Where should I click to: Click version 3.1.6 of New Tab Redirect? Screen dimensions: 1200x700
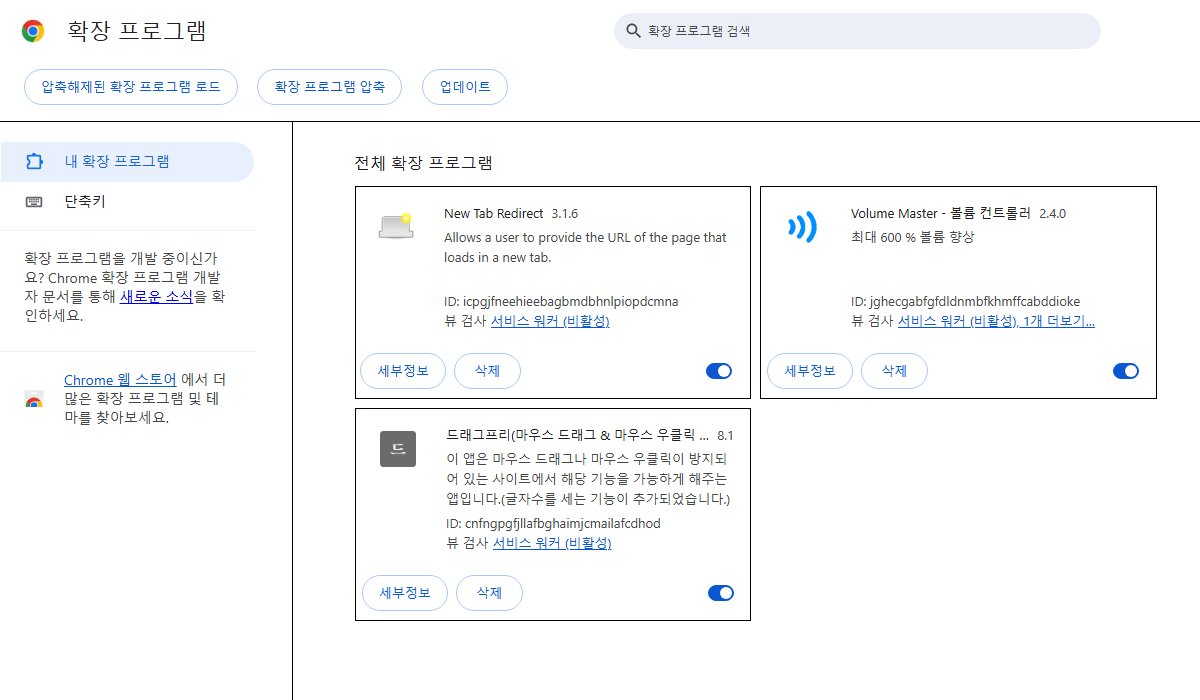(565, 213)
